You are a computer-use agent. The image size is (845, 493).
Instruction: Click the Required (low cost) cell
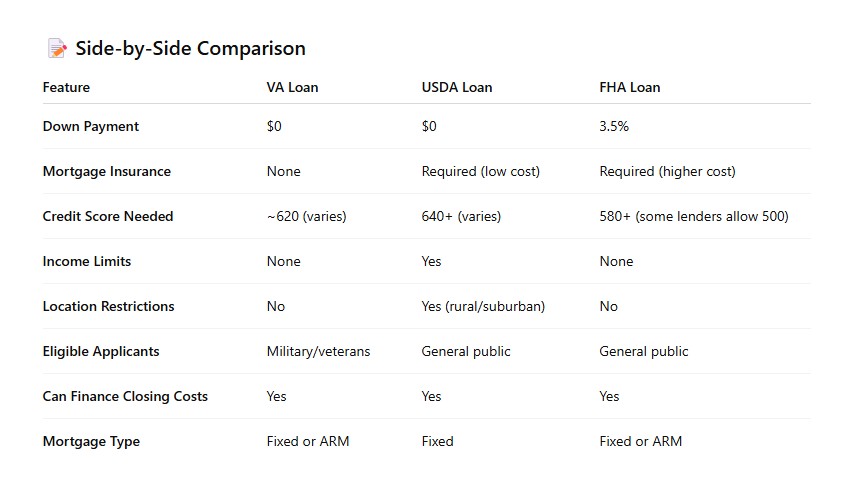coord(480,171)
